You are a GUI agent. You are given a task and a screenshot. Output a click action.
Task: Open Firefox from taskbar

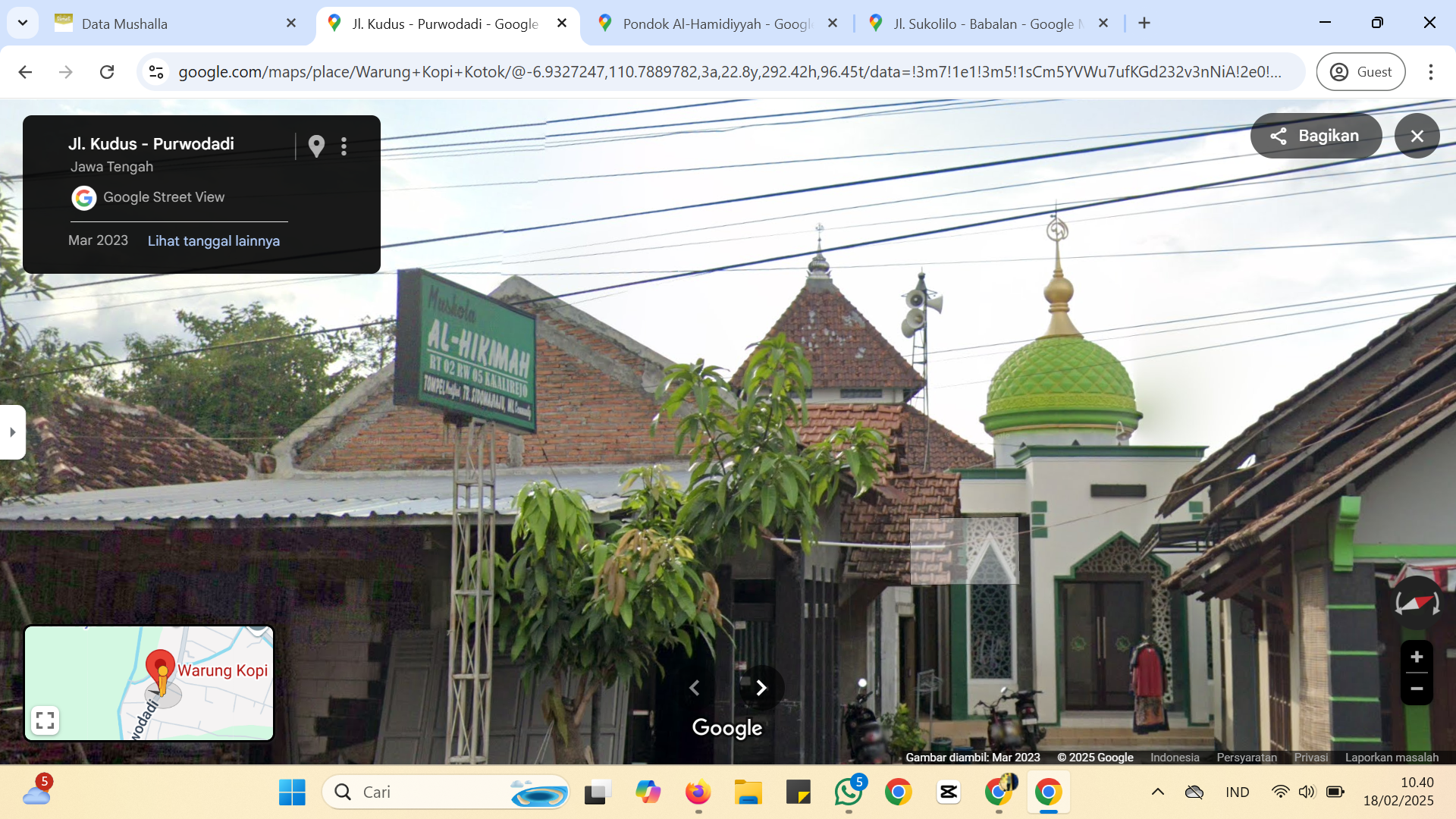click(698, 792)
